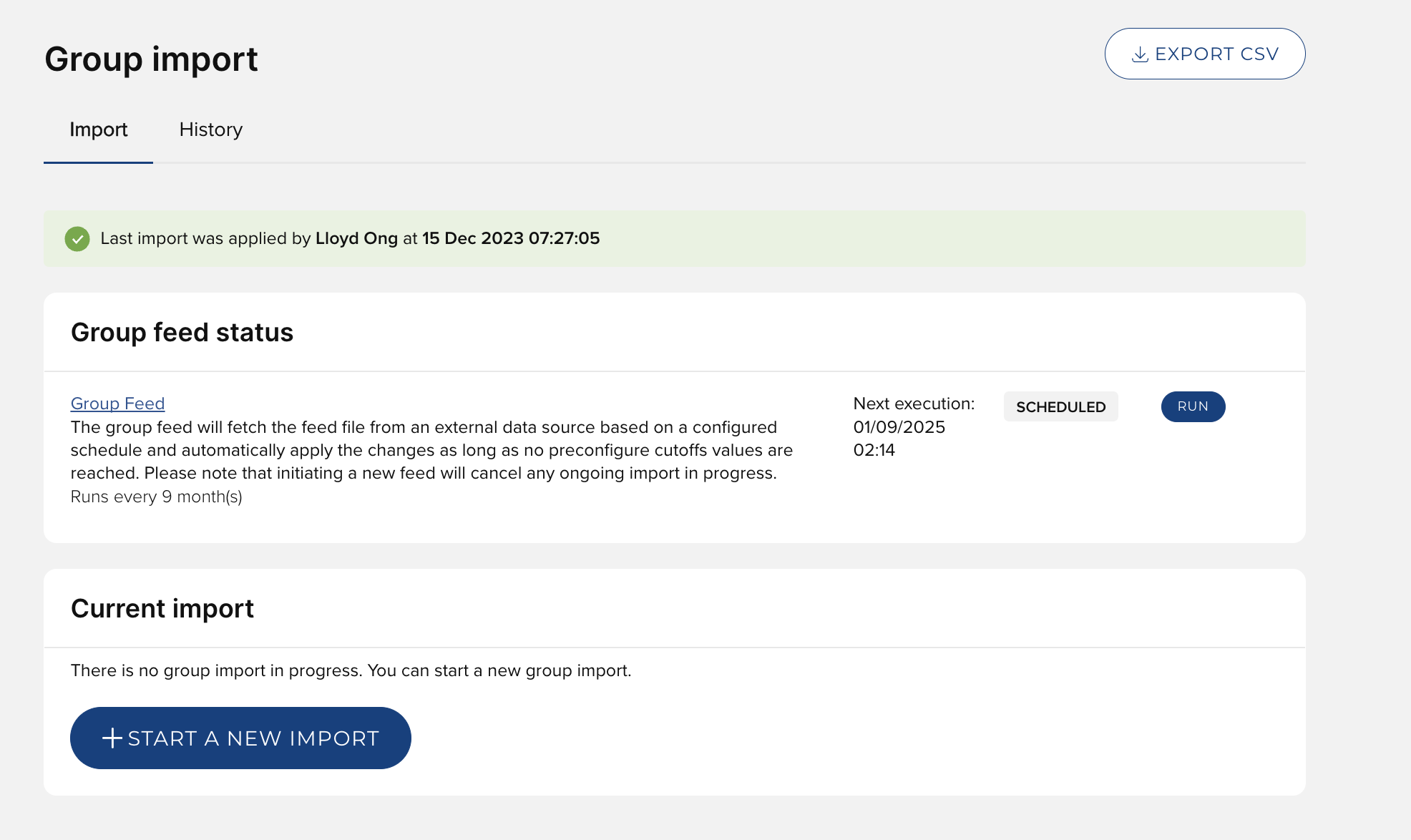Click the Next execution date text
This screenshot has height=840, width=1411.
click(x=899, y=427)
